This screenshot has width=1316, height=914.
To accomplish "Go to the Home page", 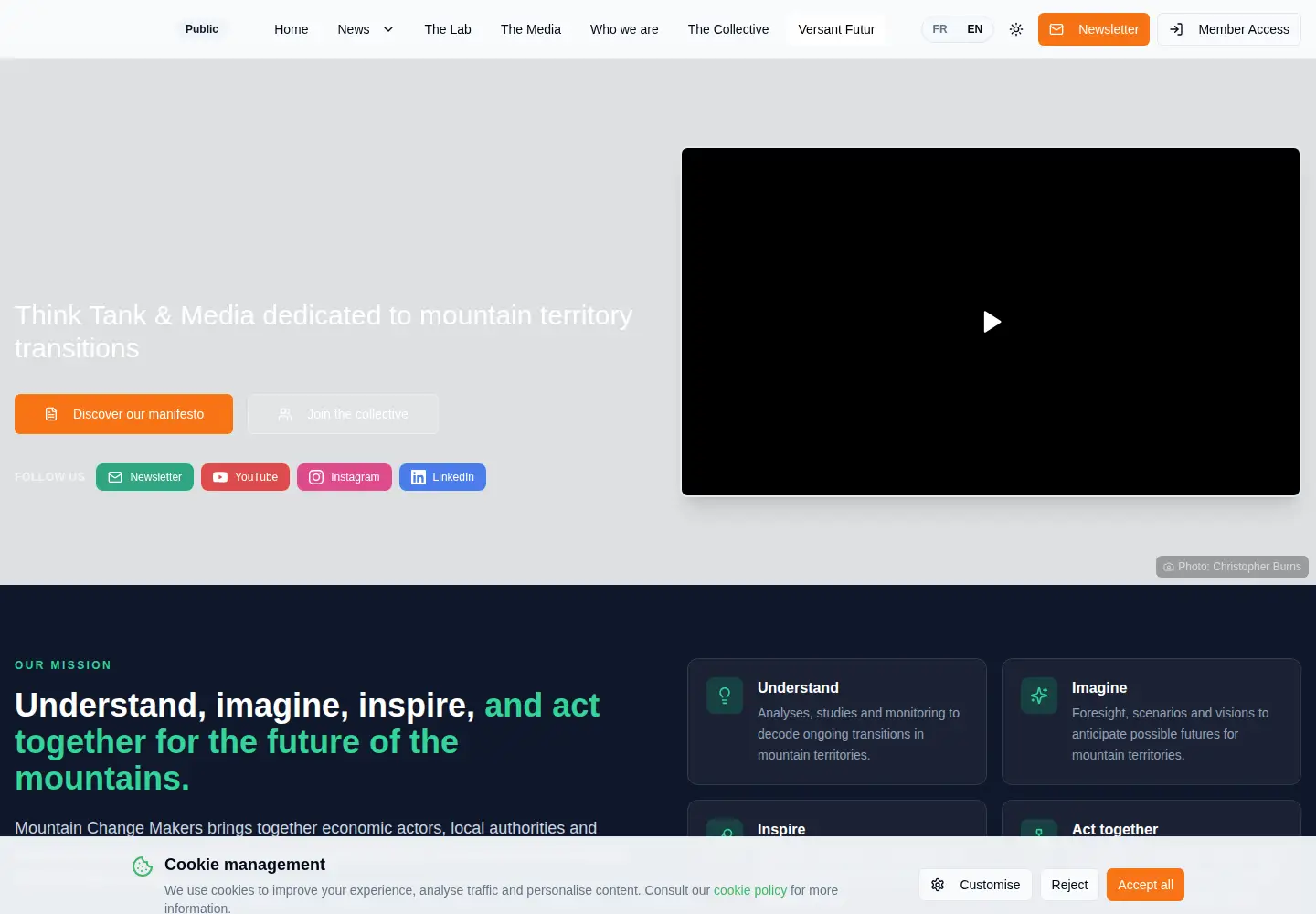I will click(x=292, y=29).
